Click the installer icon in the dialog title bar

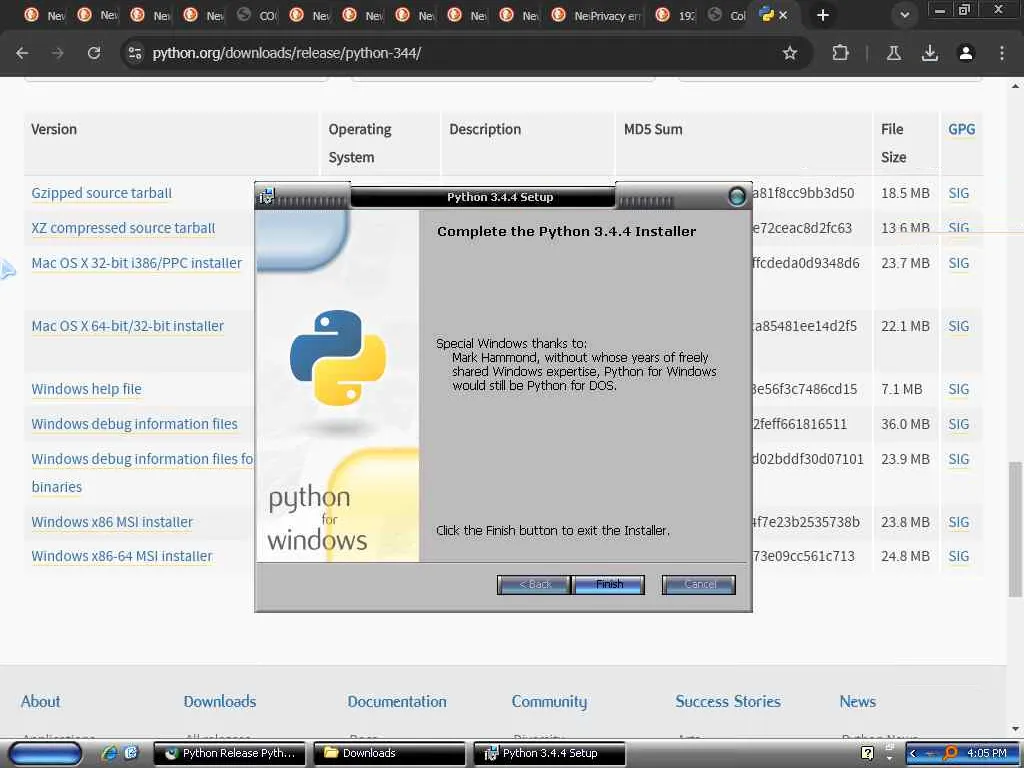[x=266, y=196]
